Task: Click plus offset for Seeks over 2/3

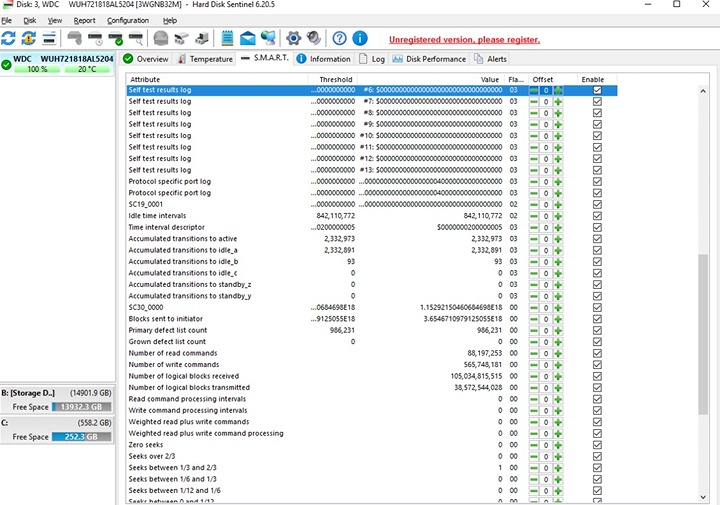Action: pos(558,457)
